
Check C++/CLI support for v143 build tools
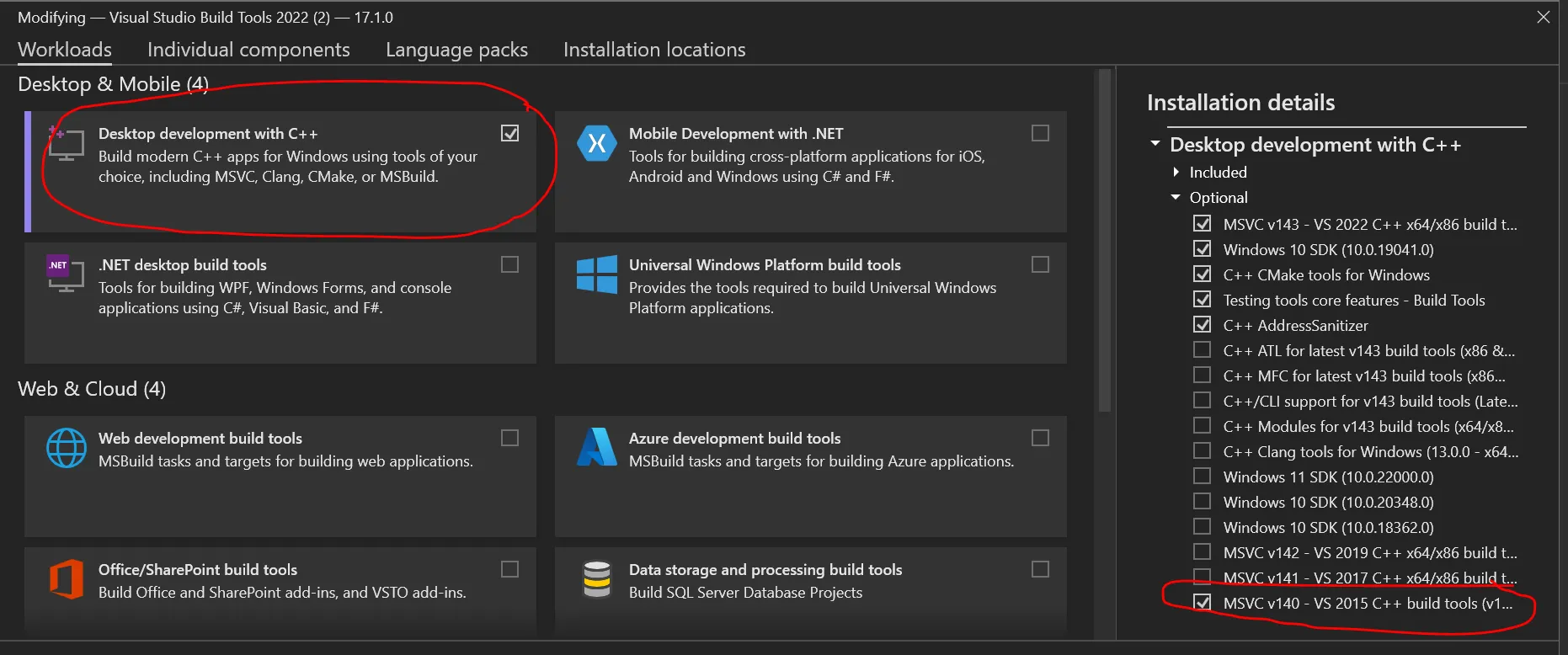click(x=1202, y=401)
